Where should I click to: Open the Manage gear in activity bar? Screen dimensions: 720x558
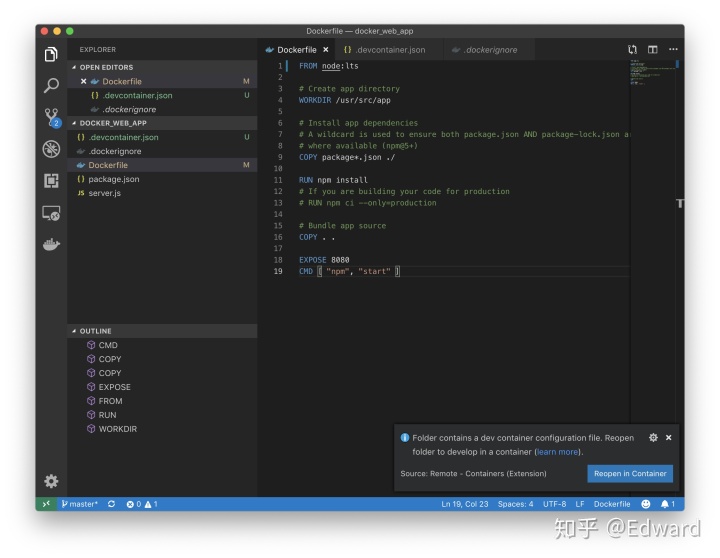[51, 481]
